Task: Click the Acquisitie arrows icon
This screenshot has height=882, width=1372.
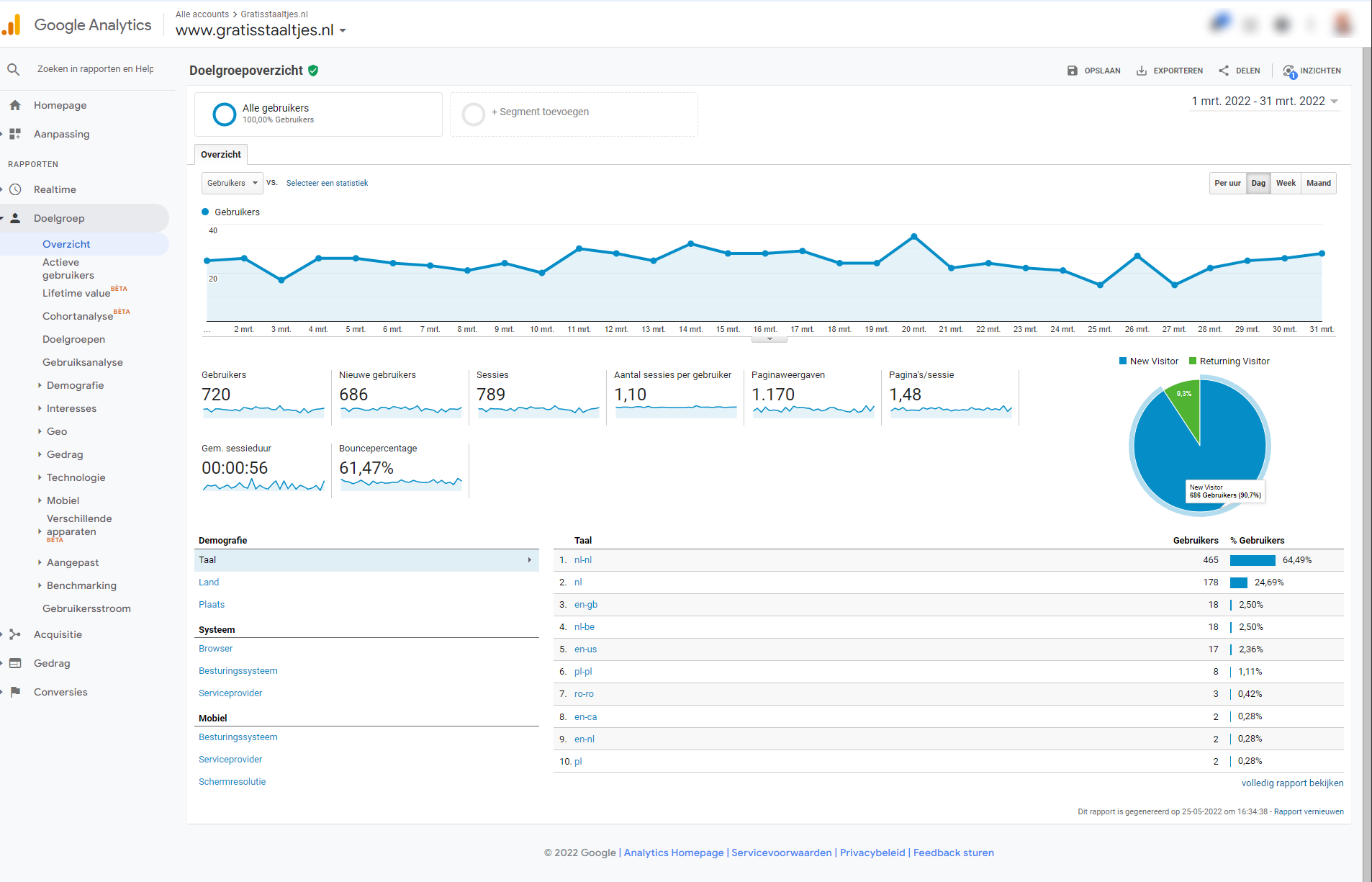Action: [15, 634]
